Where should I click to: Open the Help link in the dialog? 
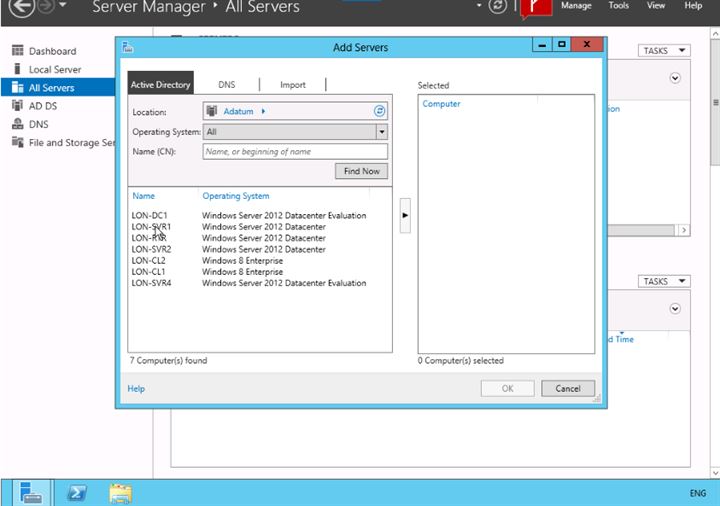136,388
